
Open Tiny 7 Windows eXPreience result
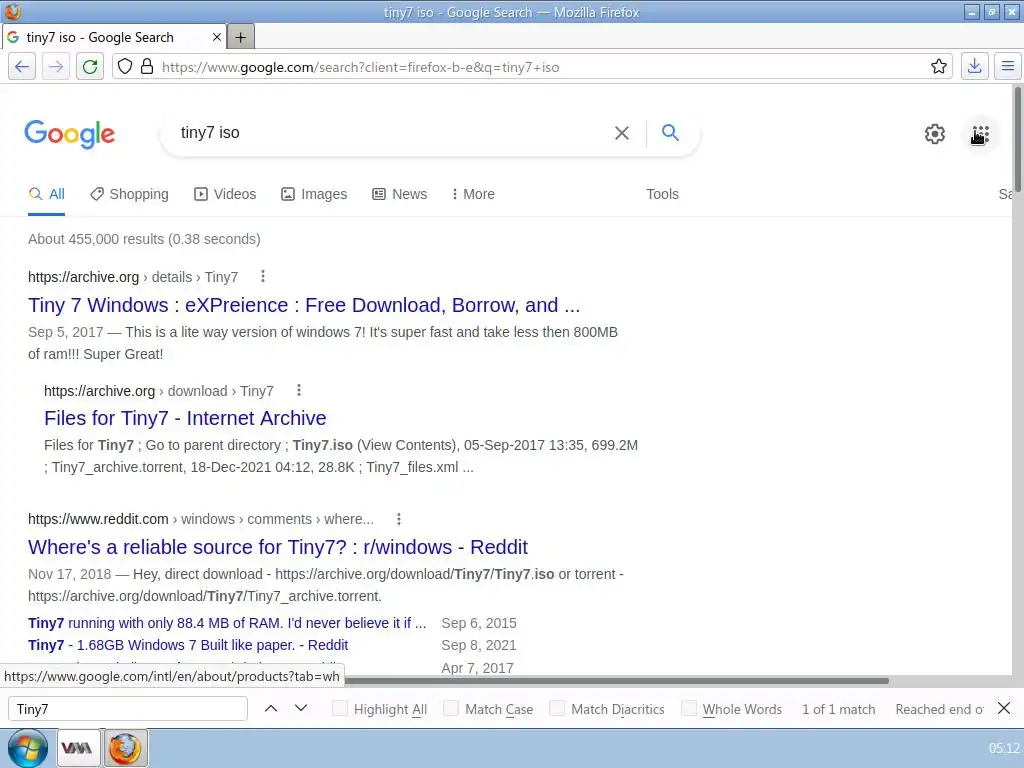click(304, 305)
